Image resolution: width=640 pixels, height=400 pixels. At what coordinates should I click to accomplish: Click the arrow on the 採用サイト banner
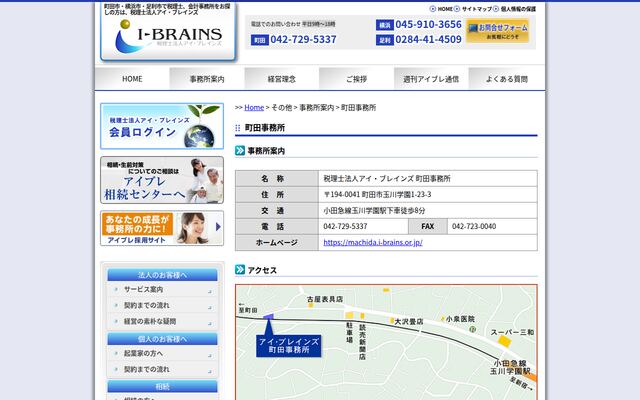point(218,227)
